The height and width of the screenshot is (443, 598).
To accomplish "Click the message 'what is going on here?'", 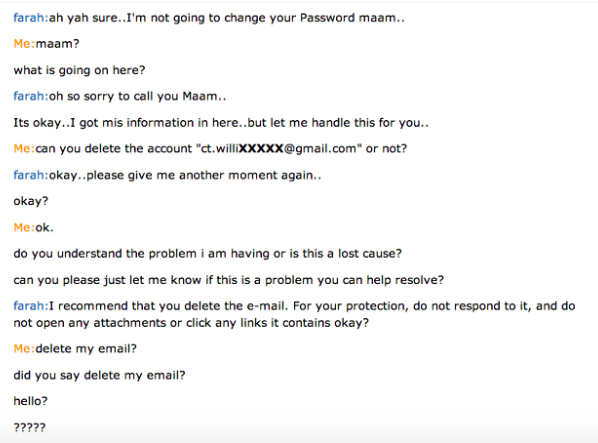I will coord(79,71).
